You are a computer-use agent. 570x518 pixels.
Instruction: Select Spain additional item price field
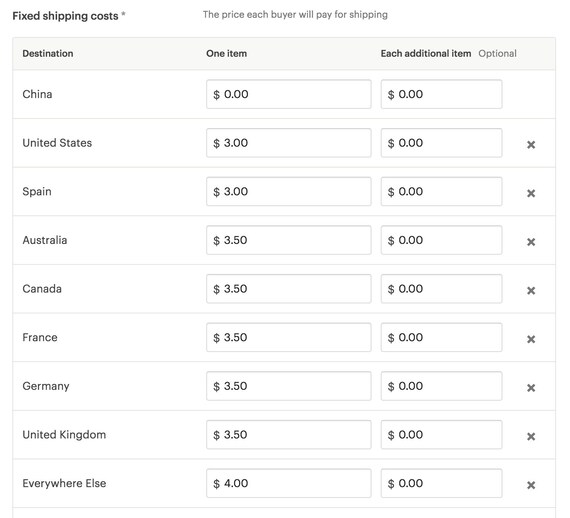[x=441, y=192]
